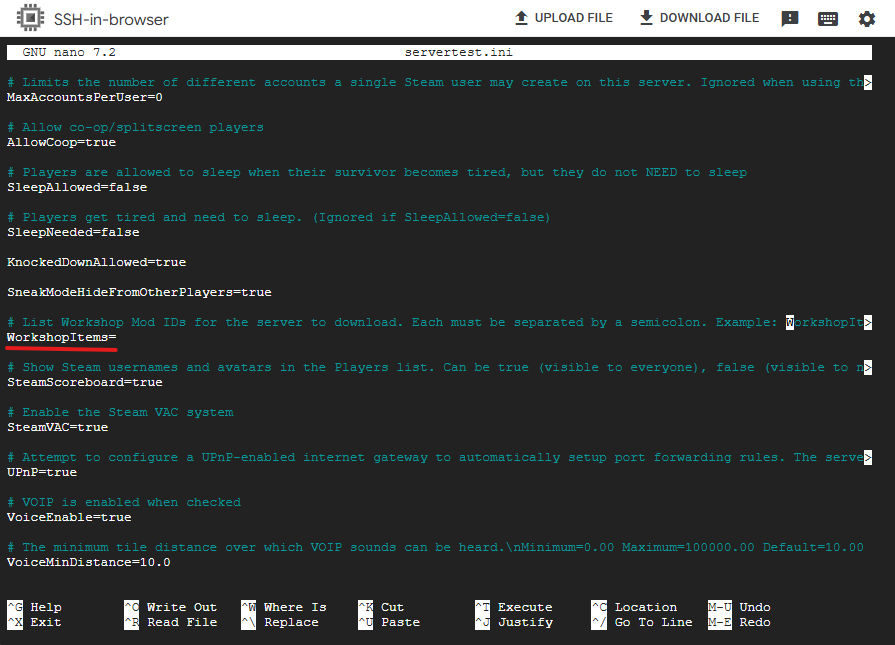Image resolution: width=895 pixels, height=645 pixels.
Task: Place cursor on AllowCoop=true line
Action: coord(61,143)
